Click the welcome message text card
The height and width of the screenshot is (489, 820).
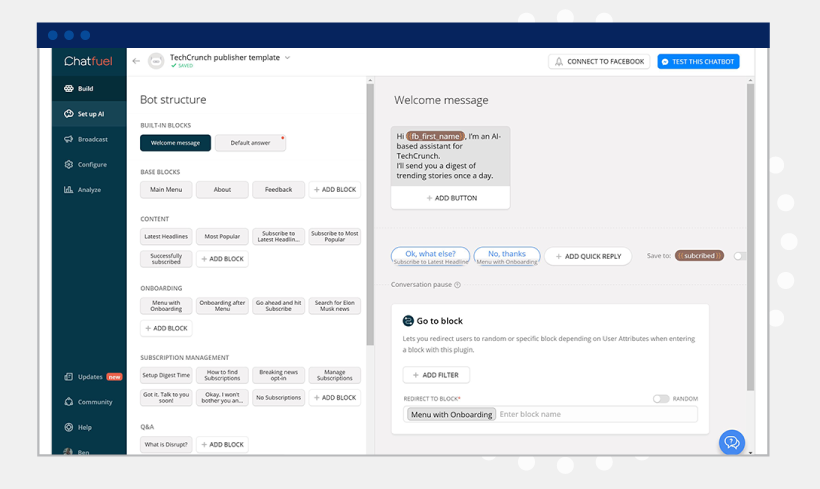click(x=450, y=156)
